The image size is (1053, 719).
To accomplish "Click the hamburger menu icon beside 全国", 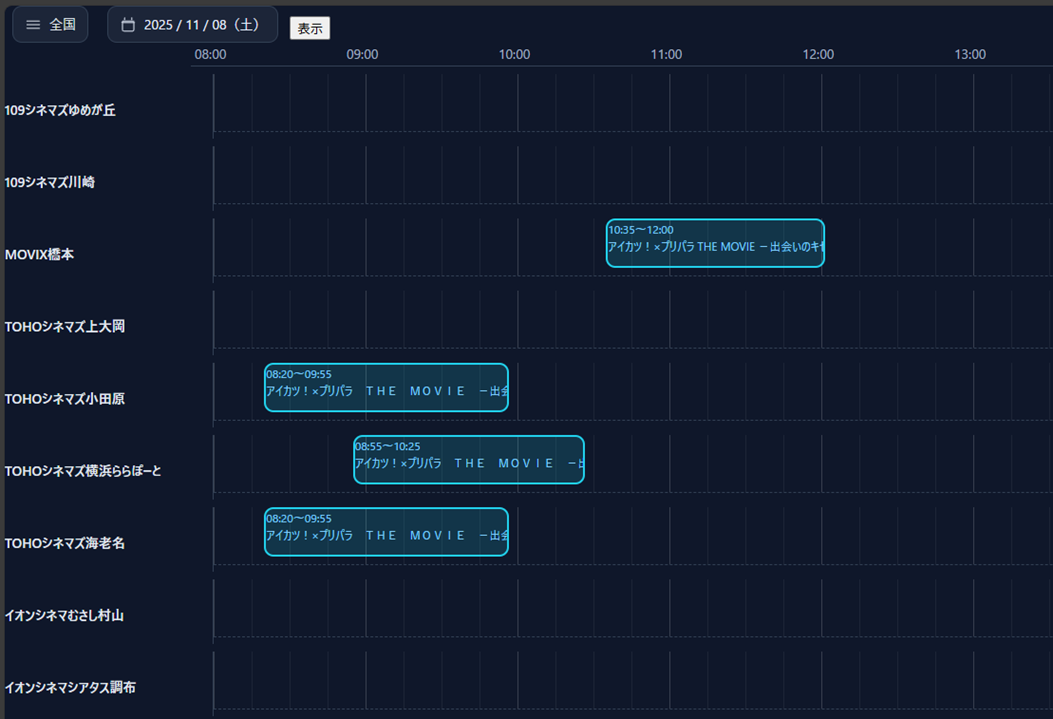I will 33,25.
